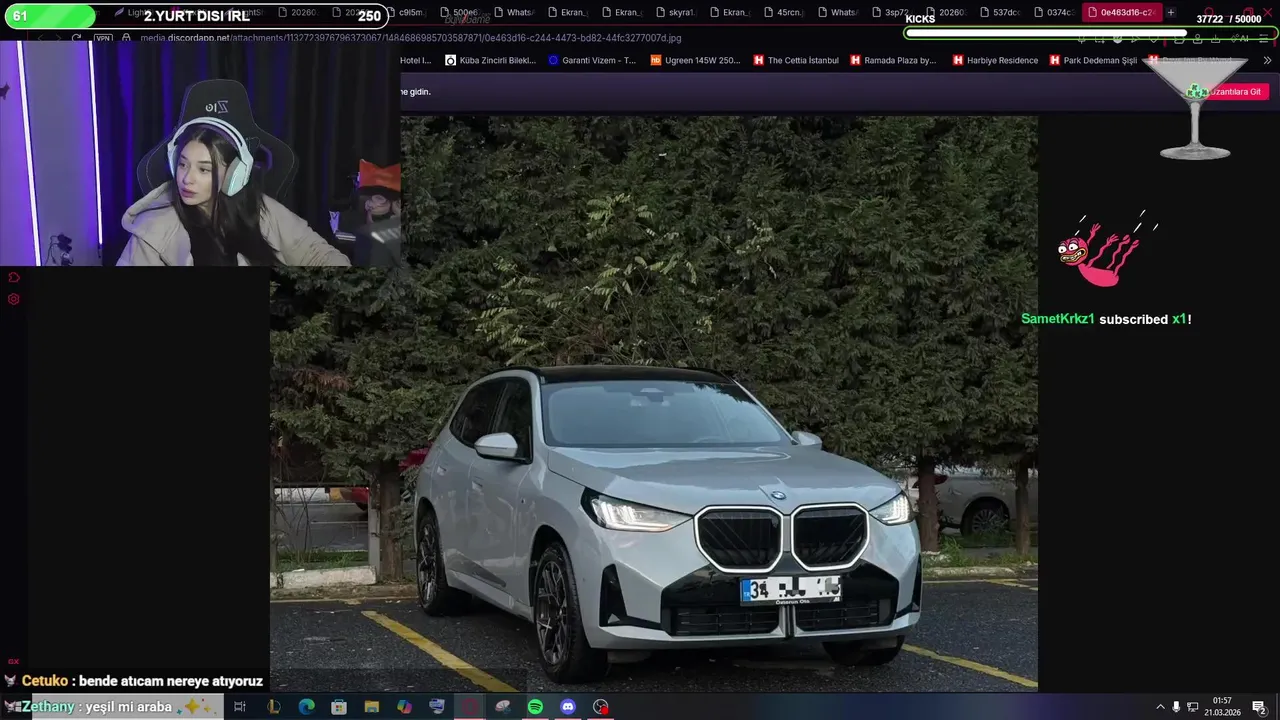Open the Harbiye Residence bookmark
Viewport: 1280px width, 720px height.
(x=995, y=60)
